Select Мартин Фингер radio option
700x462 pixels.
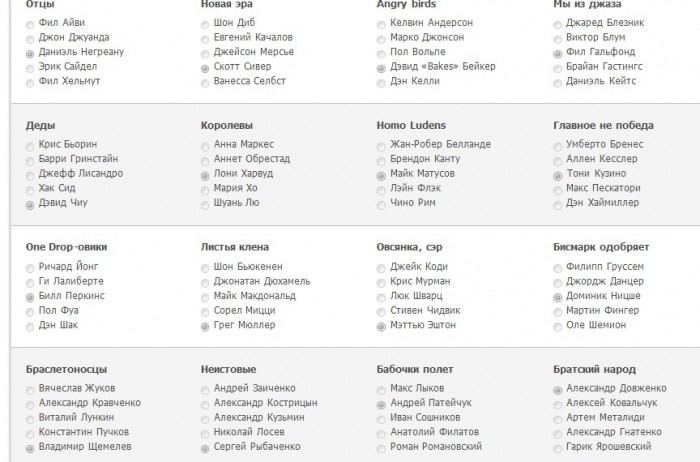click(557, 311)
